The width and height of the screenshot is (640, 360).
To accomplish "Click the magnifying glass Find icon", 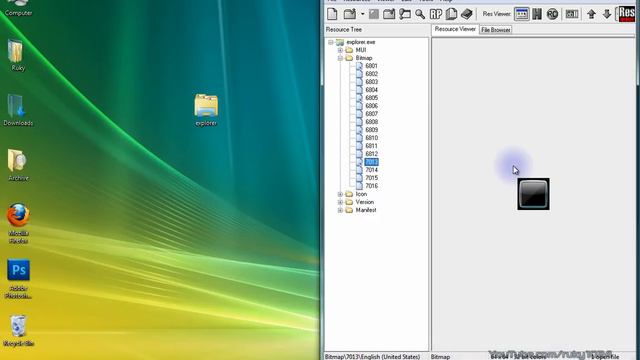I will [x=420, y=14].
